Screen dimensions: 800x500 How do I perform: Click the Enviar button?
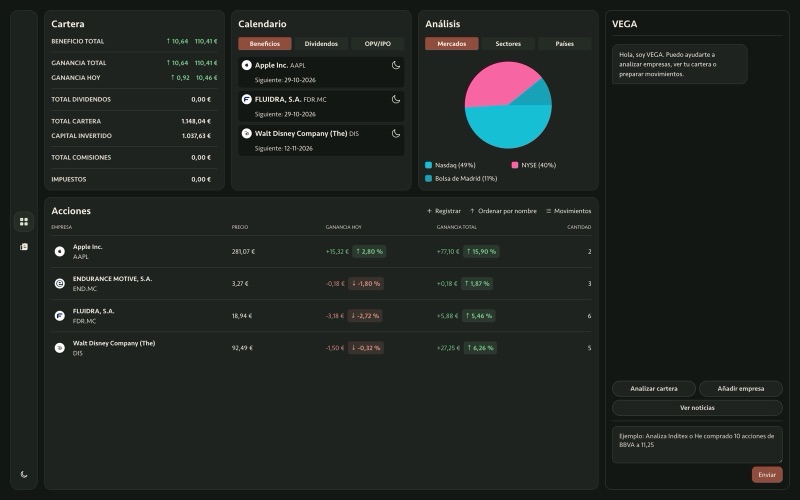(x=767, y=475)
